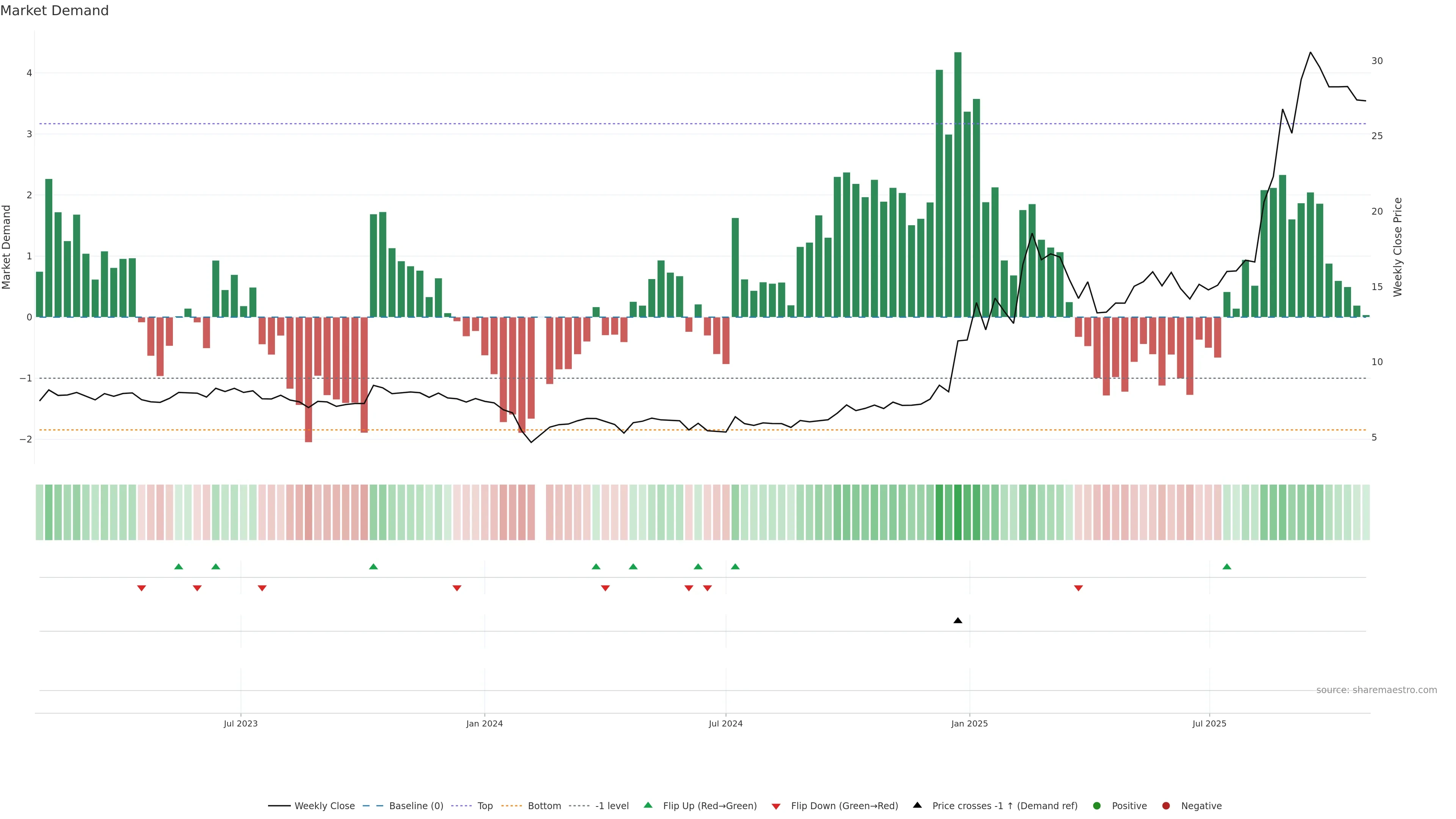The height and width of the screenshot is (819, 1456).
Task: Click Flip Up (Red→Green) legend triangle
Action: pyautogui.click(x=648, y=805)
